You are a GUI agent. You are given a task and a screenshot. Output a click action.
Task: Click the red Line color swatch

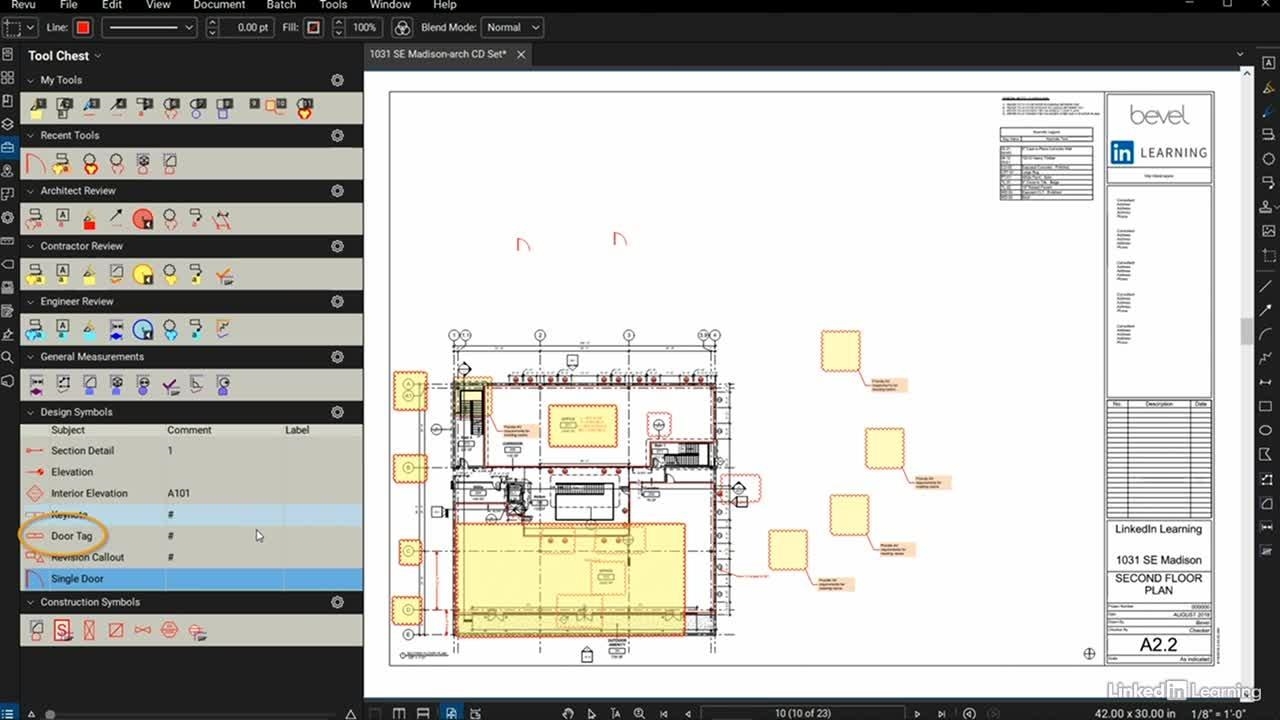point(83,28)
